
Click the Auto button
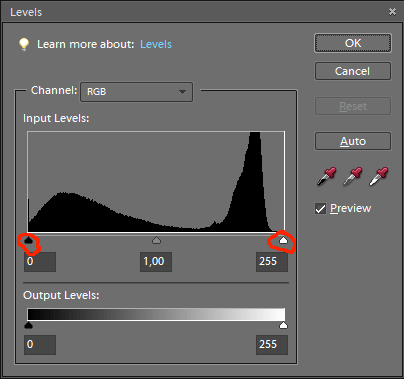point(353,141)
